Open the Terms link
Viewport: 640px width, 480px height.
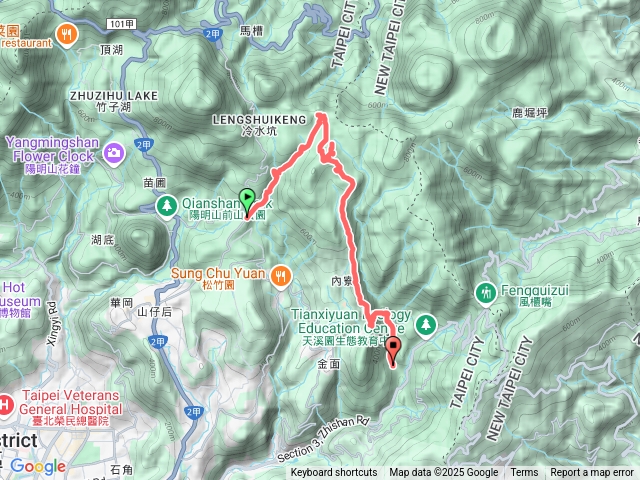point(524,473)
